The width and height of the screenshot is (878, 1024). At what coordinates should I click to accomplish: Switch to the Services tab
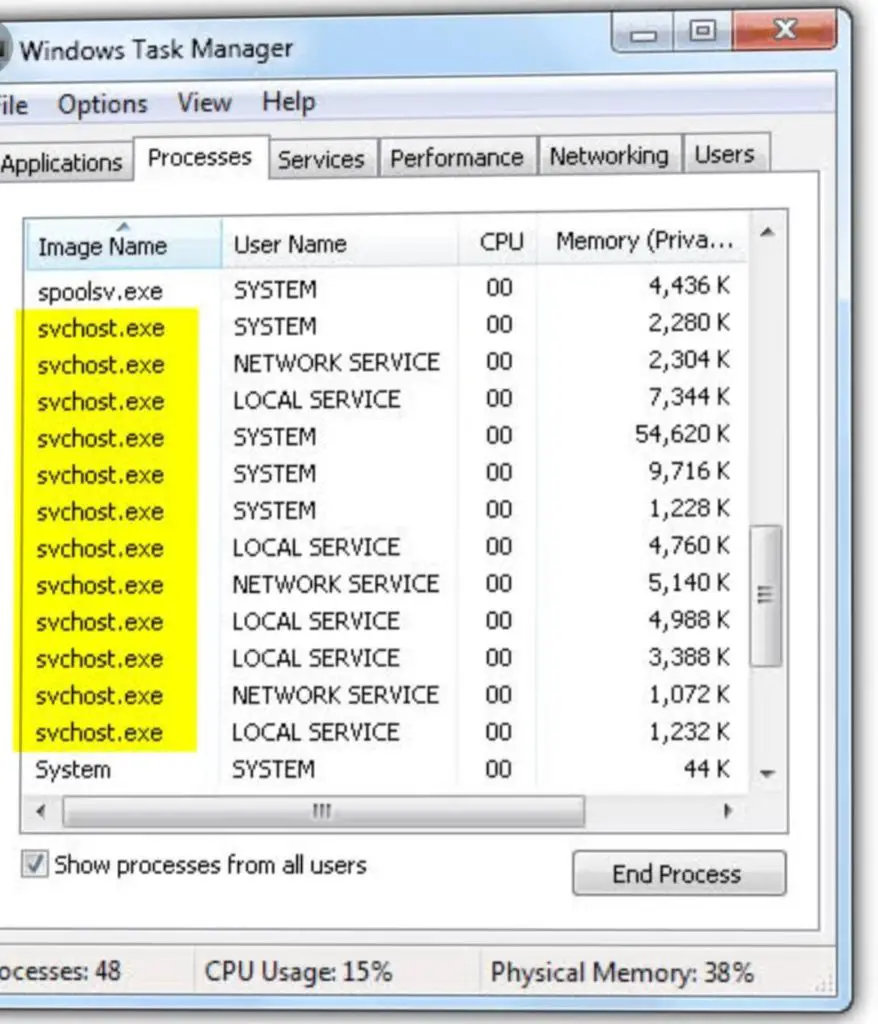321,159
